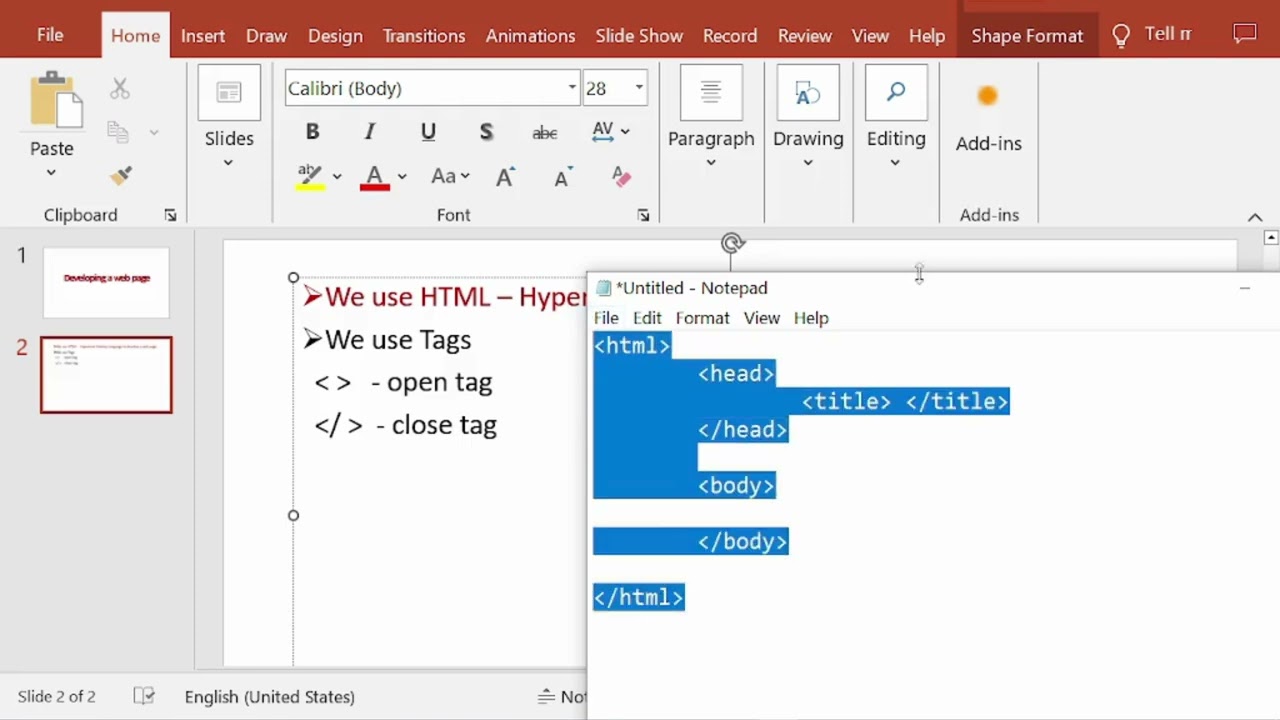Toggle Italic formatting
The width and height of the screenshot is (1280, 720).
(x=370, y=132)
